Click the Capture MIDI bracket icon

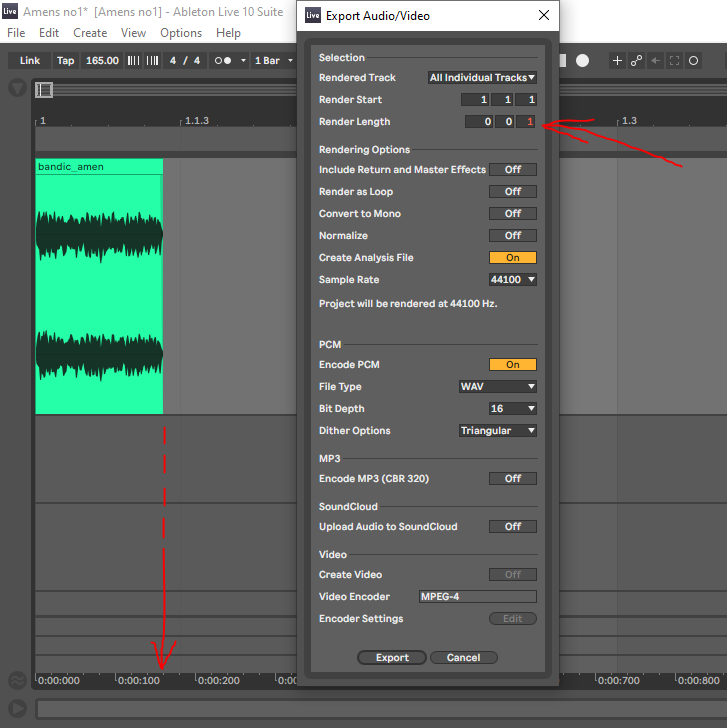point(675,61)
